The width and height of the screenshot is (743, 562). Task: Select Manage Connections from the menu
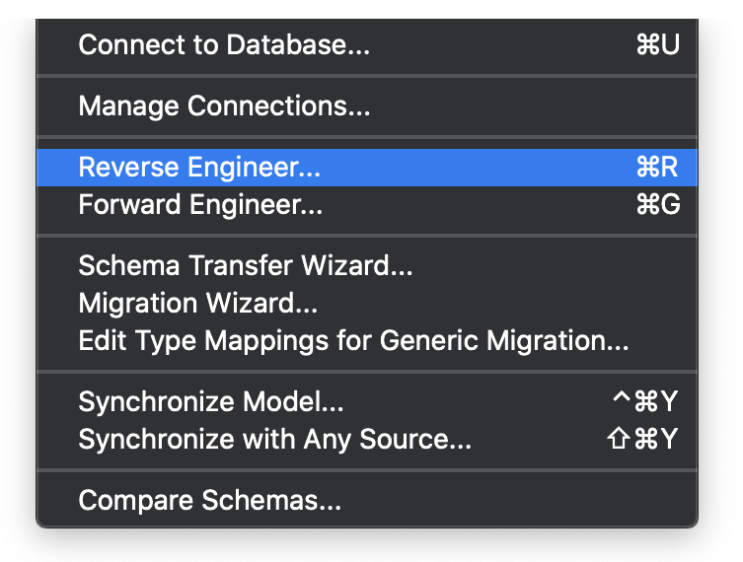(x=224, y=105)
